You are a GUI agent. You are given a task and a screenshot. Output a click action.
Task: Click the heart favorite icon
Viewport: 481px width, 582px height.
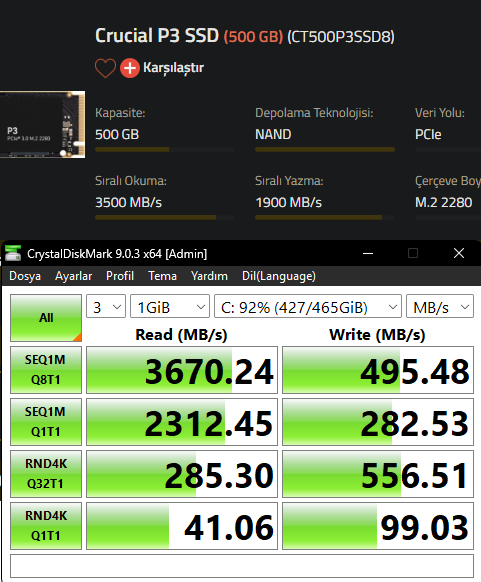[x=105, y=68]
